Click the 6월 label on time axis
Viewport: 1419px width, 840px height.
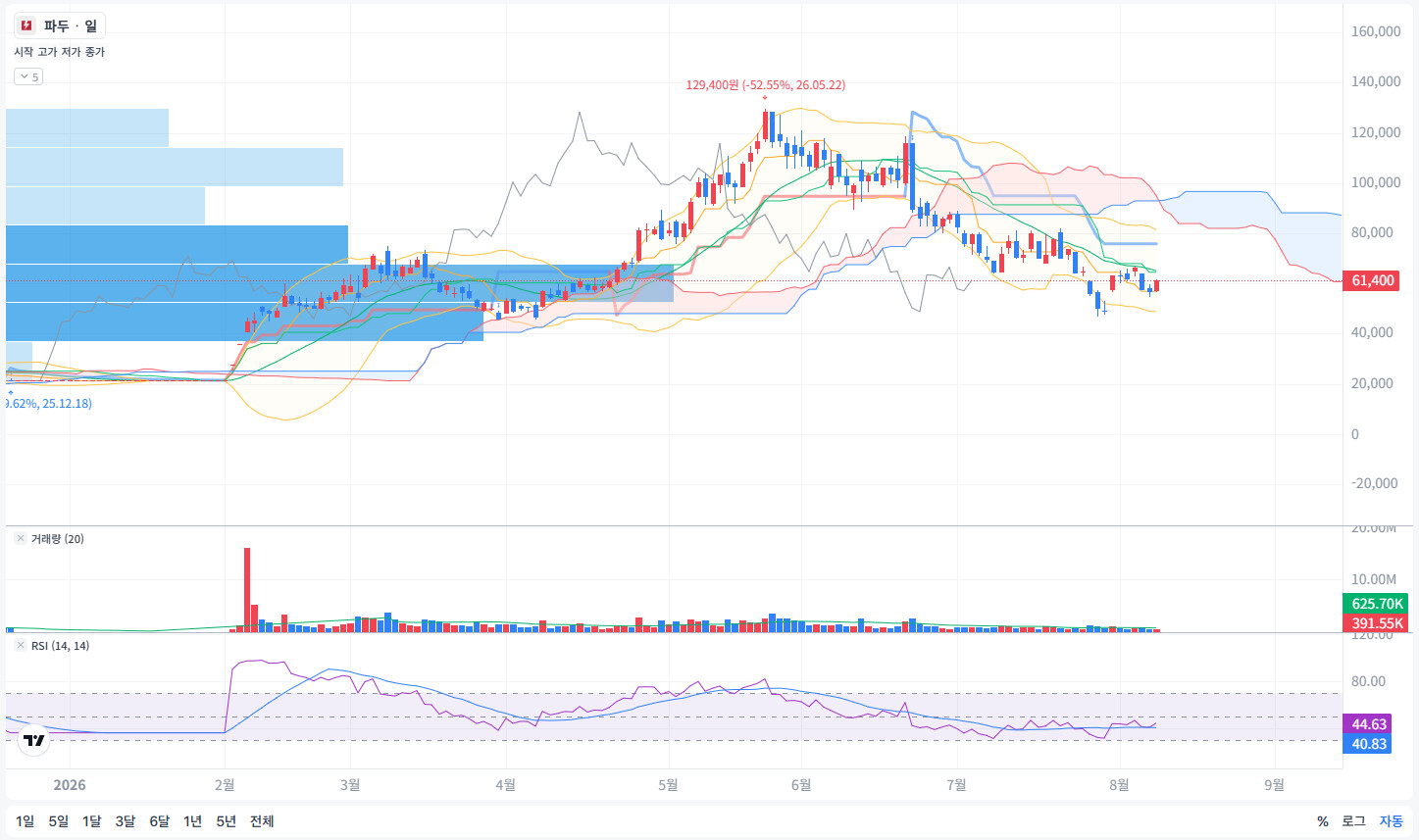click(801, 785)
